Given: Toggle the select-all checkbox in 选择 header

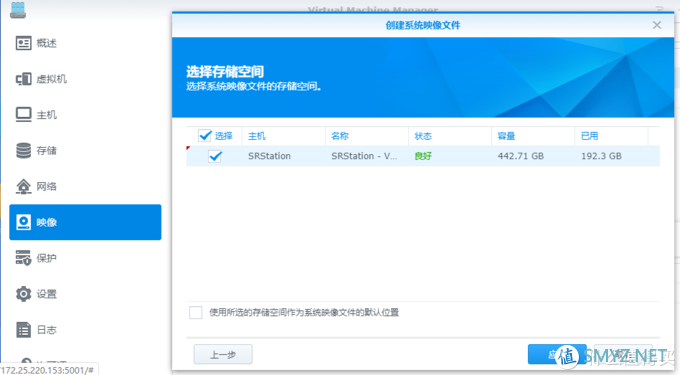Looking at the screenshot, I should click(205, 136).
